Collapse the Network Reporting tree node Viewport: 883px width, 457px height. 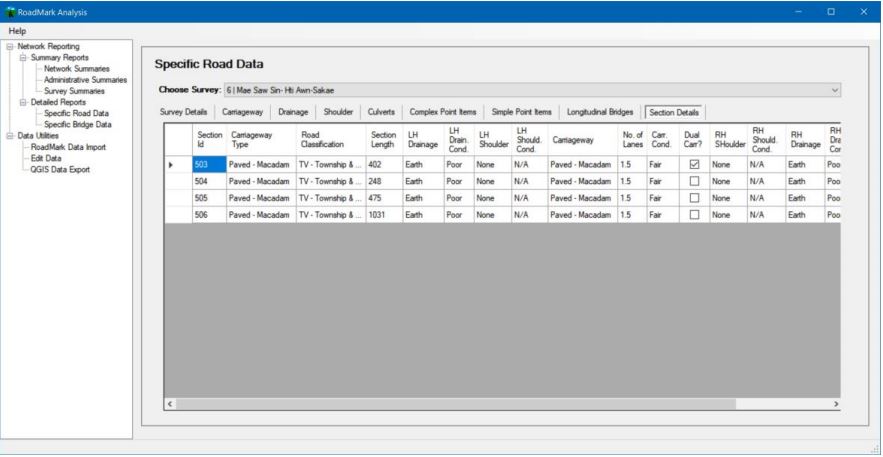pos(10,46)
